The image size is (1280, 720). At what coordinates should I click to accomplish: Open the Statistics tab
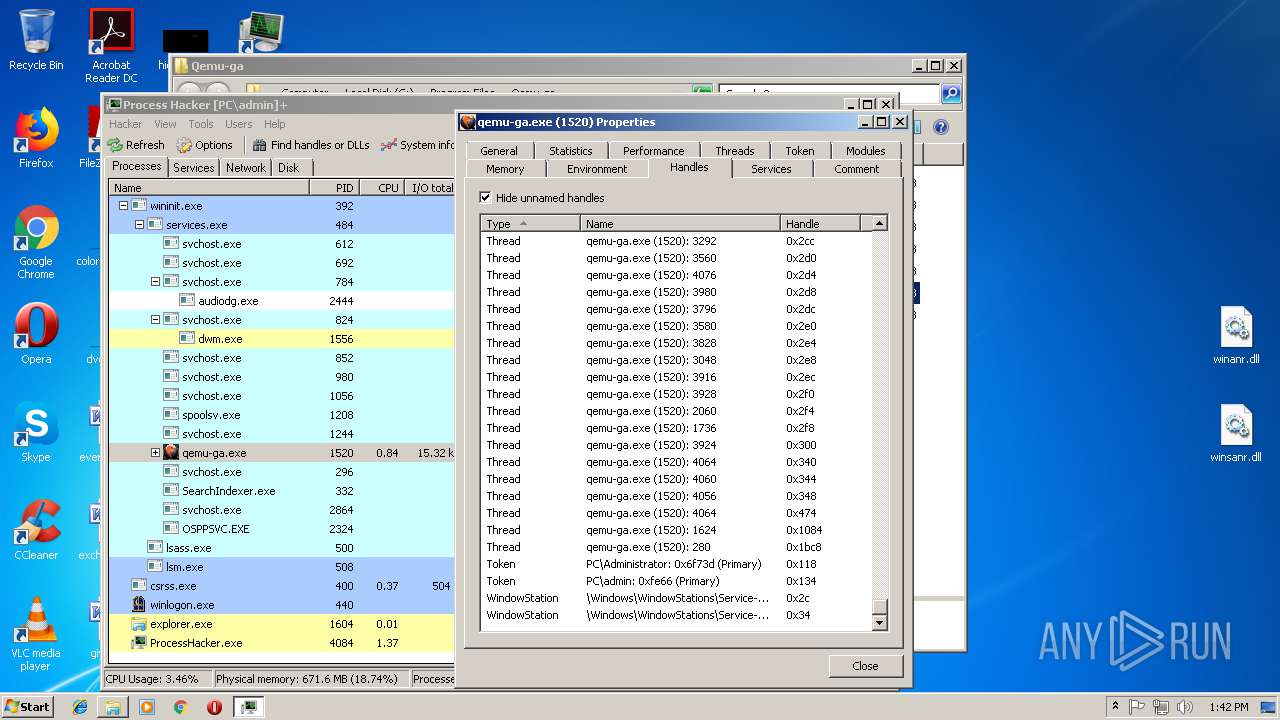point(570,151)
